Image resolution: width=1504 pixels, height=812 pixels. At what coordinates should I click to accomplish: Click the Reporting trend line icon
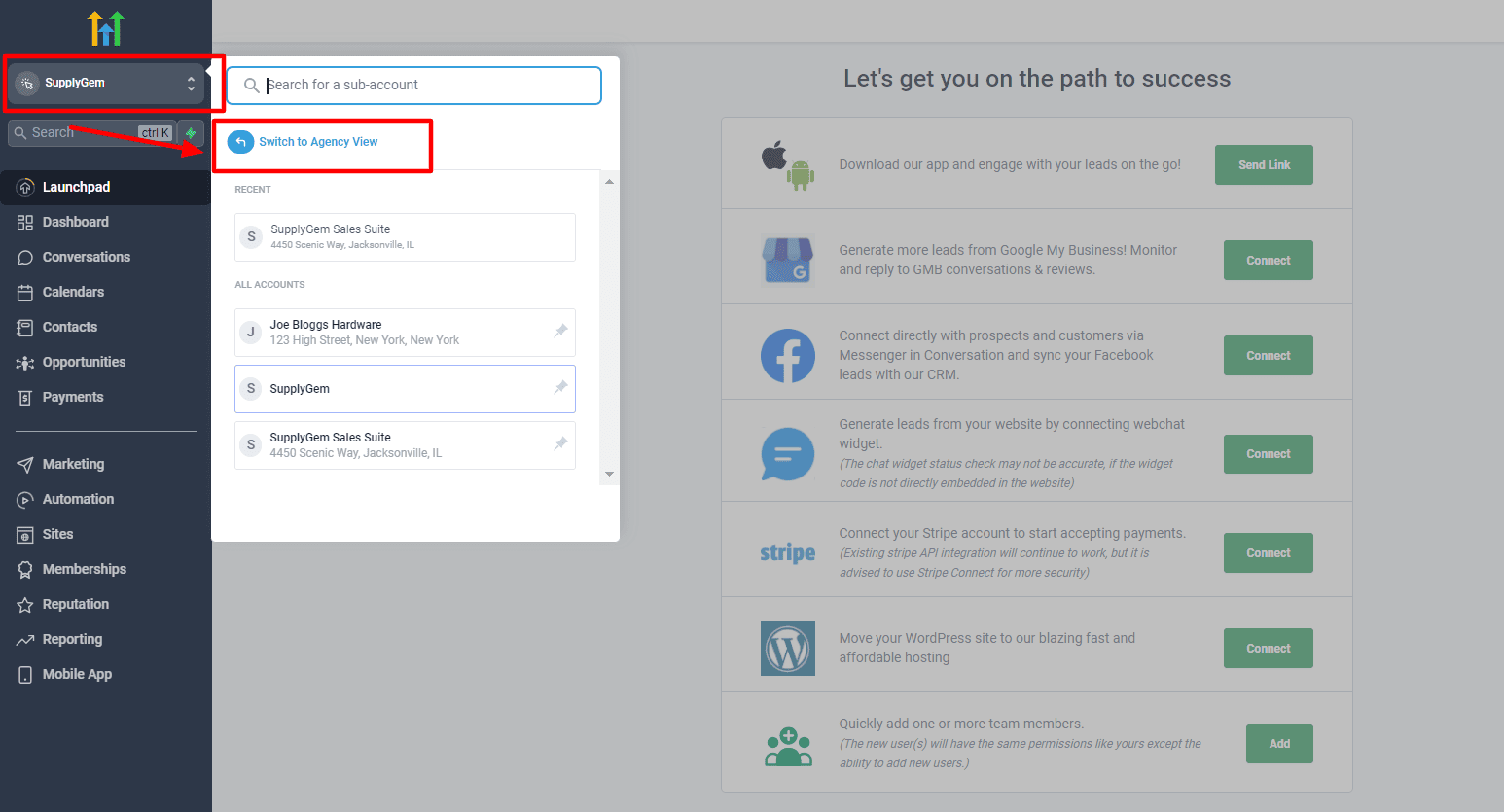pyautogui.click(x=25, y=640)
